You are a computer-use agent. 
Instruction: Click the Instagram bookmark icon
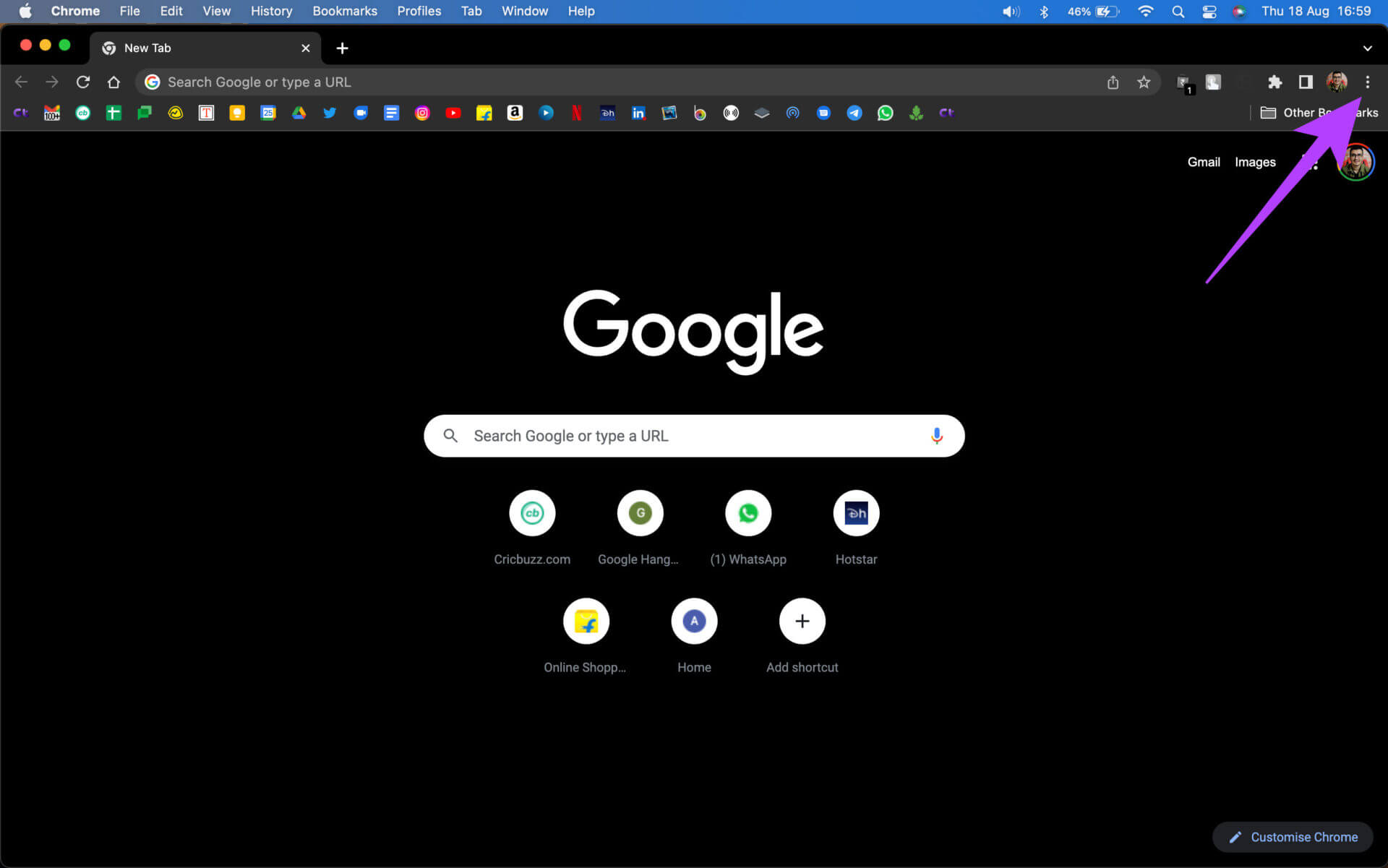422,112
